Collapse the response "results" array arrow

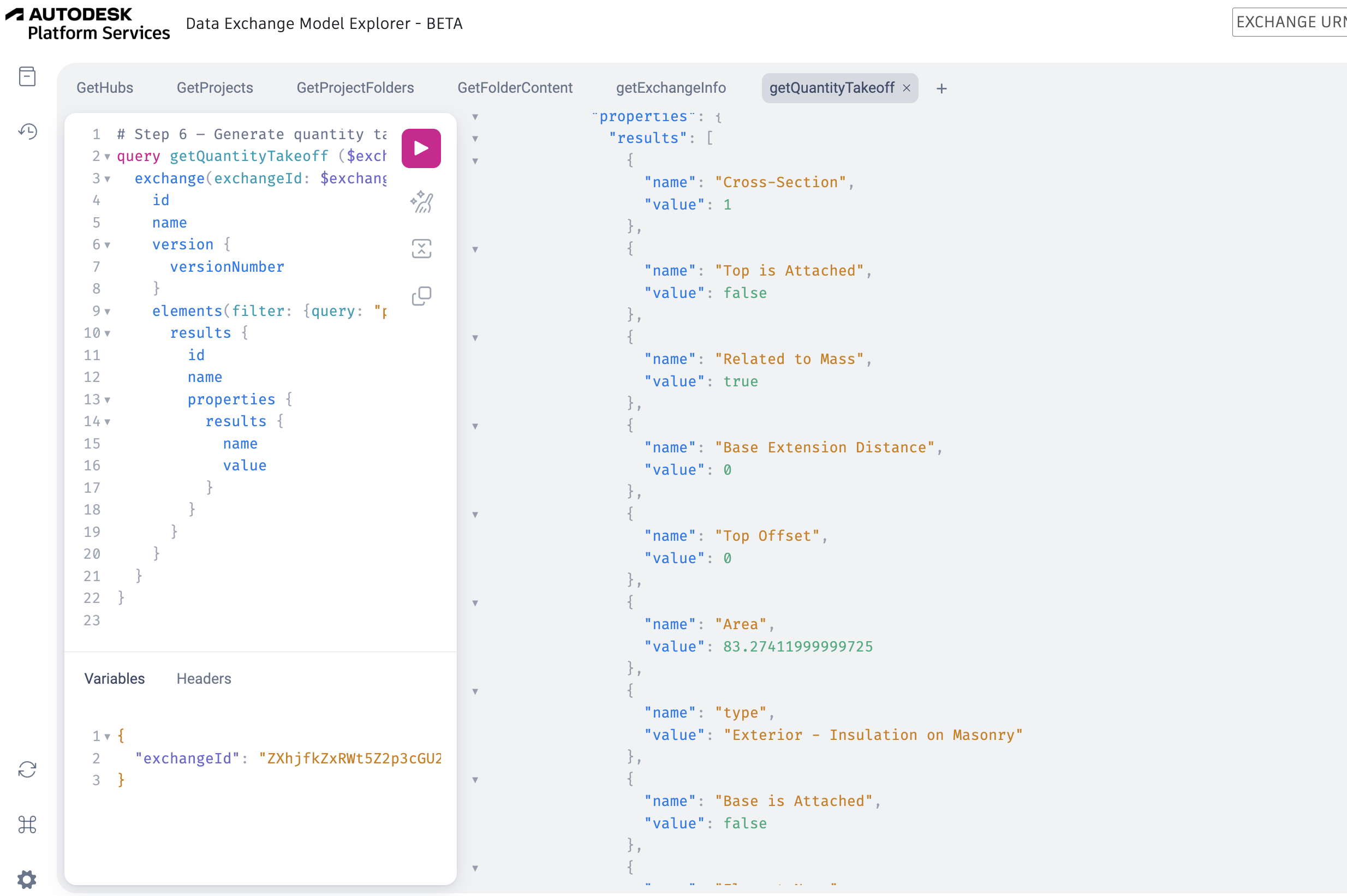475,139
